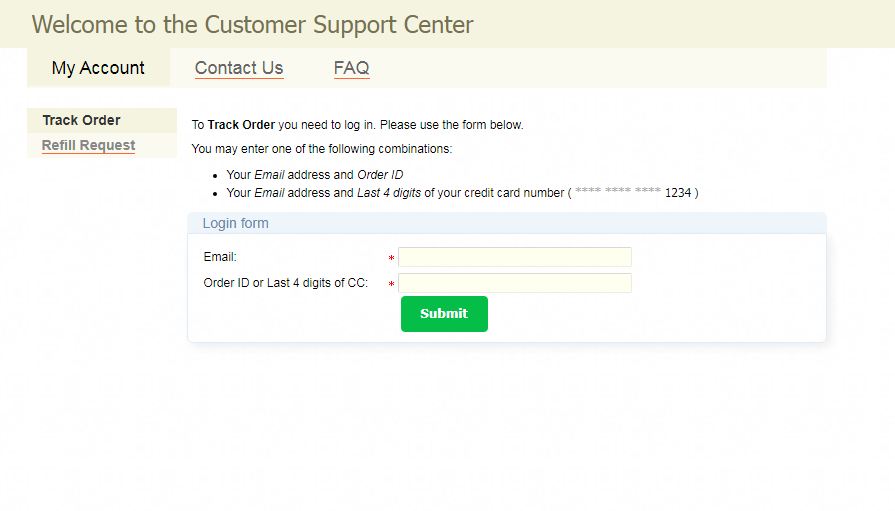Click the Login form header bar
895x511 pixels.
(507, 223)
